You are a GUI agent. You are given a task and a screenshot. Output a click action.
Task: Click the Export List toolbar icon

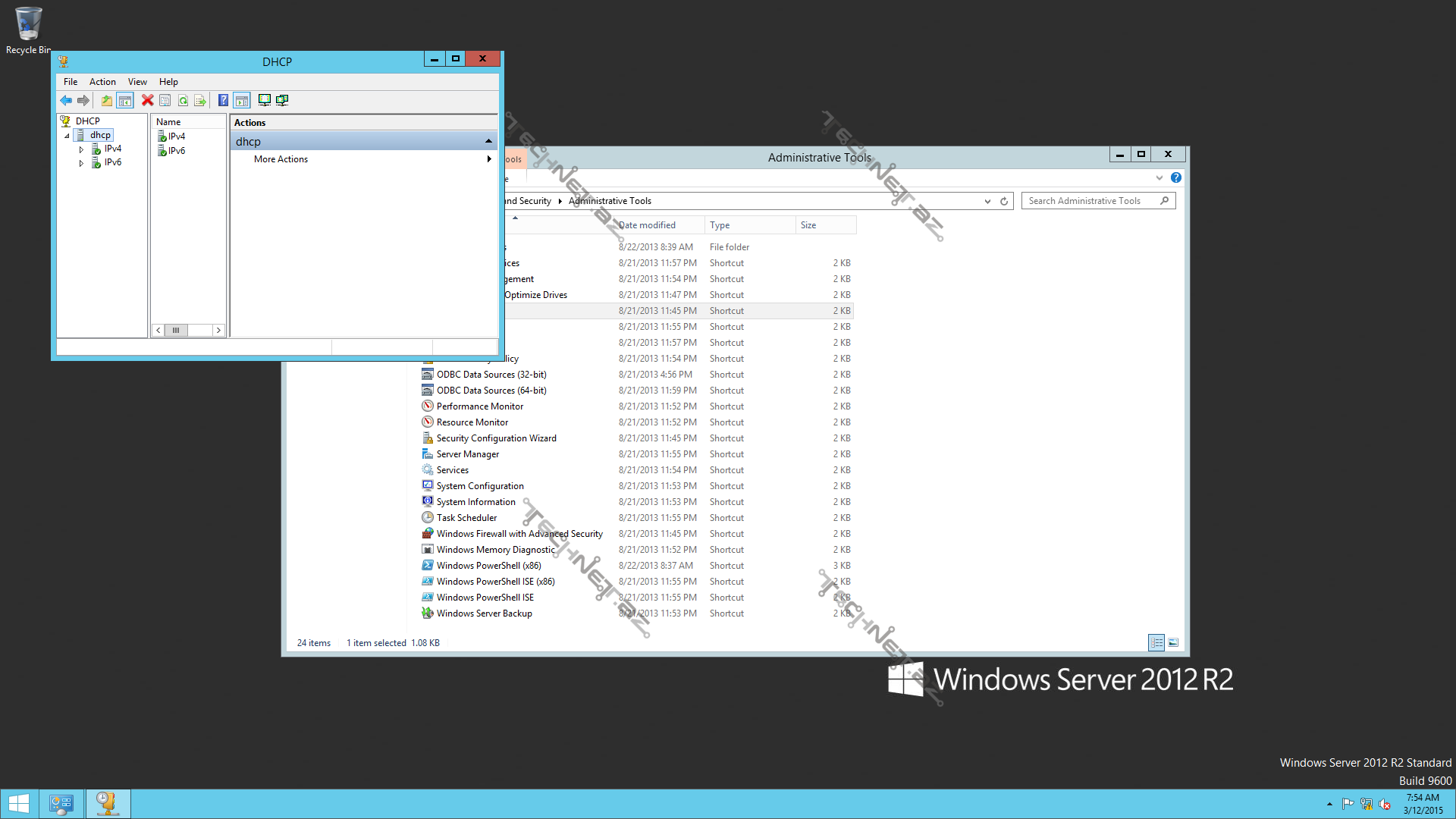[200, 100]
